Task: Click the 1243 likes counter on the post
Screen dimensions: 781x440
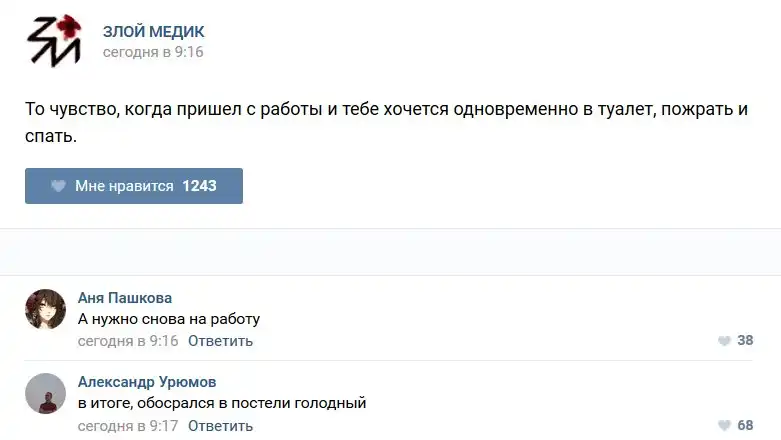Action: point(199,186)
